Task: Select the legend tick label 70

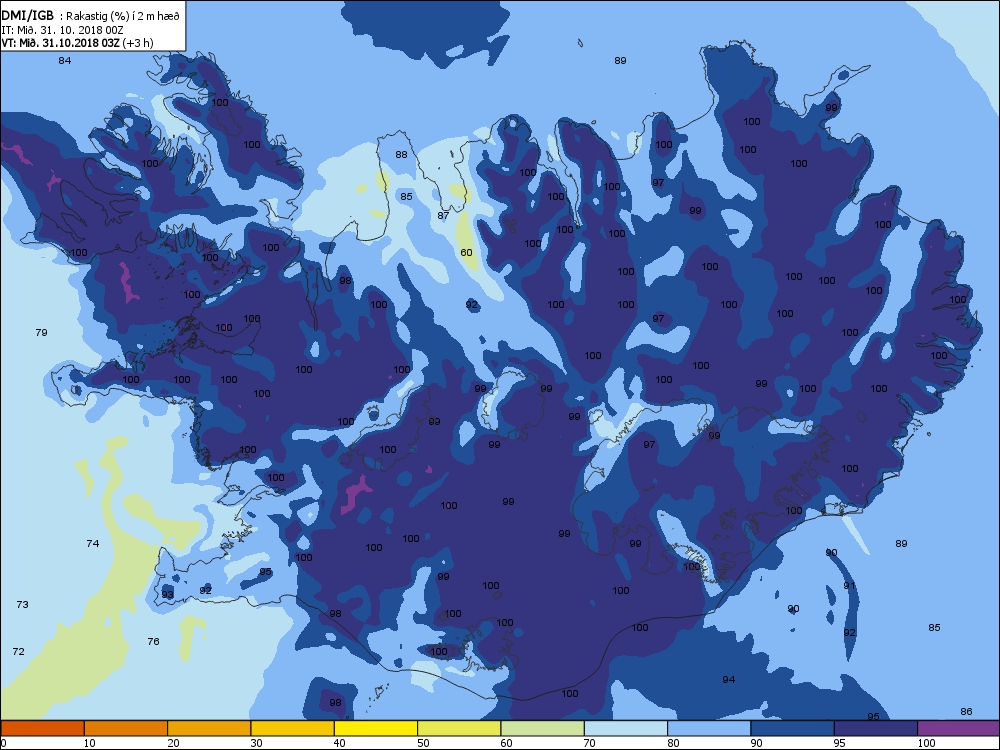Action: 590,743
